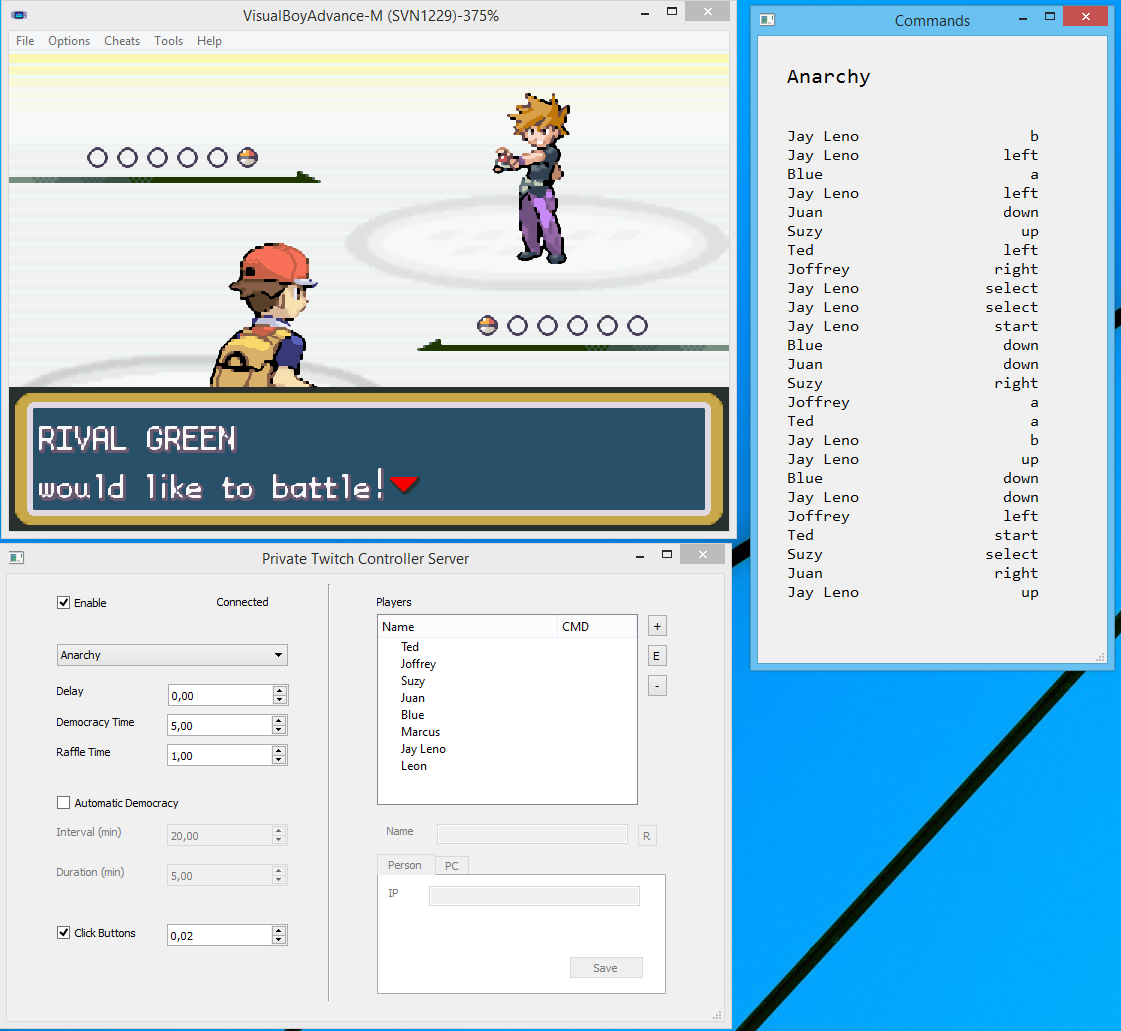Uncheck the Enable checkbox
This screenshot has width=1121, height=1031.
click(x=64, y=603)
